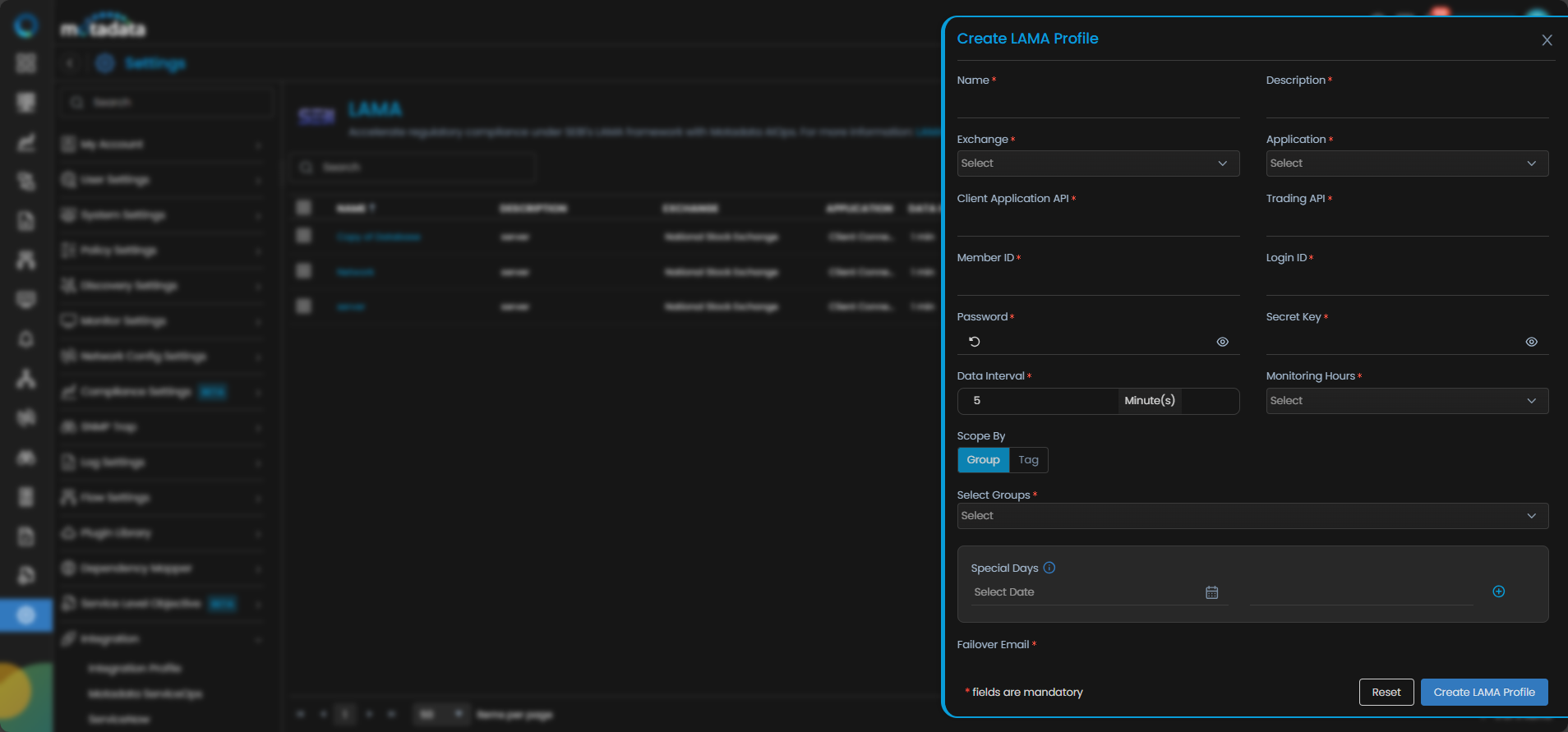Expand the Select Groups dropdown
This screenshot has height=732, width=1568.
point(1252,516)
